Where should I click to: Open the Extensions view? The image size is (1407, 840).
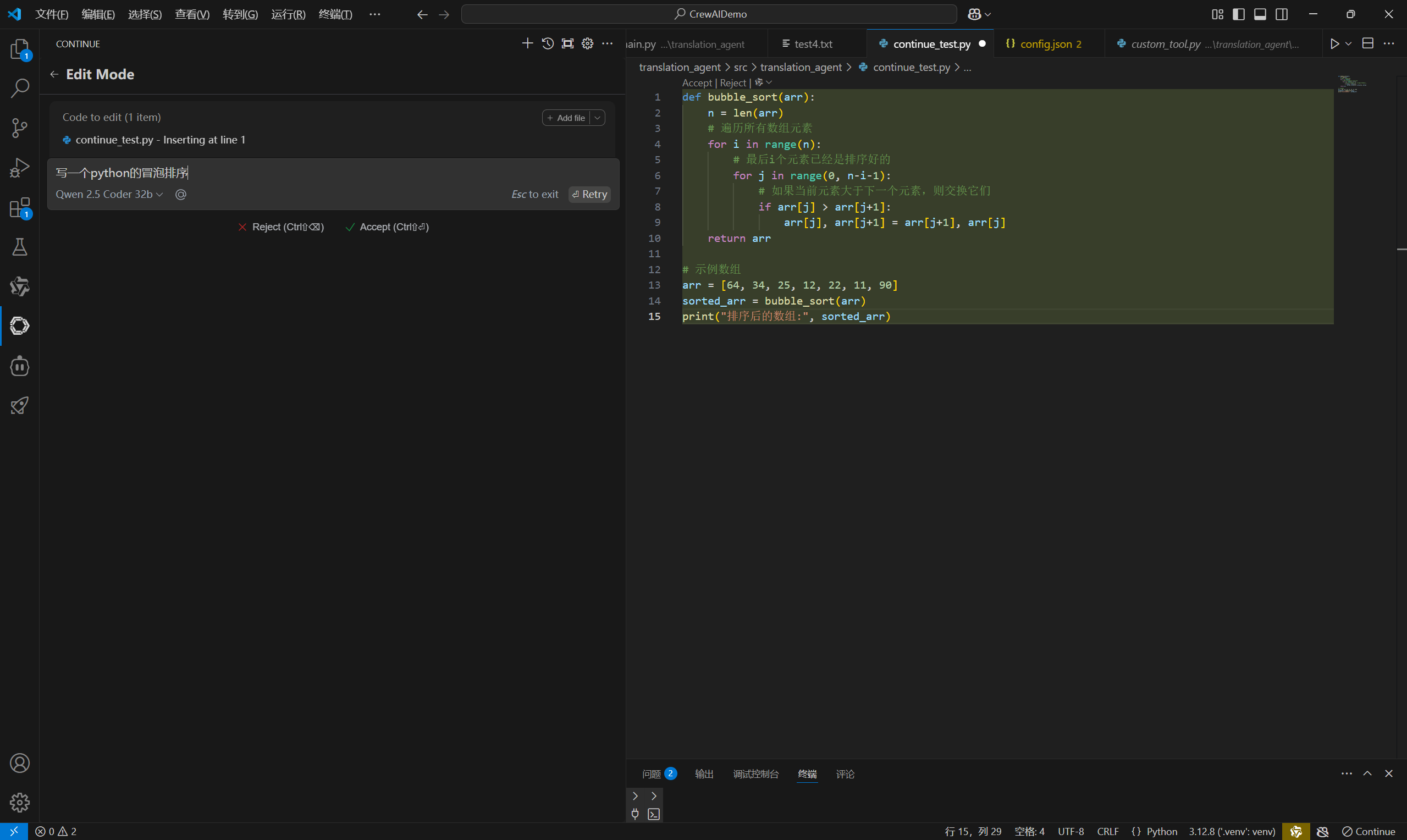tap(20, 208)
